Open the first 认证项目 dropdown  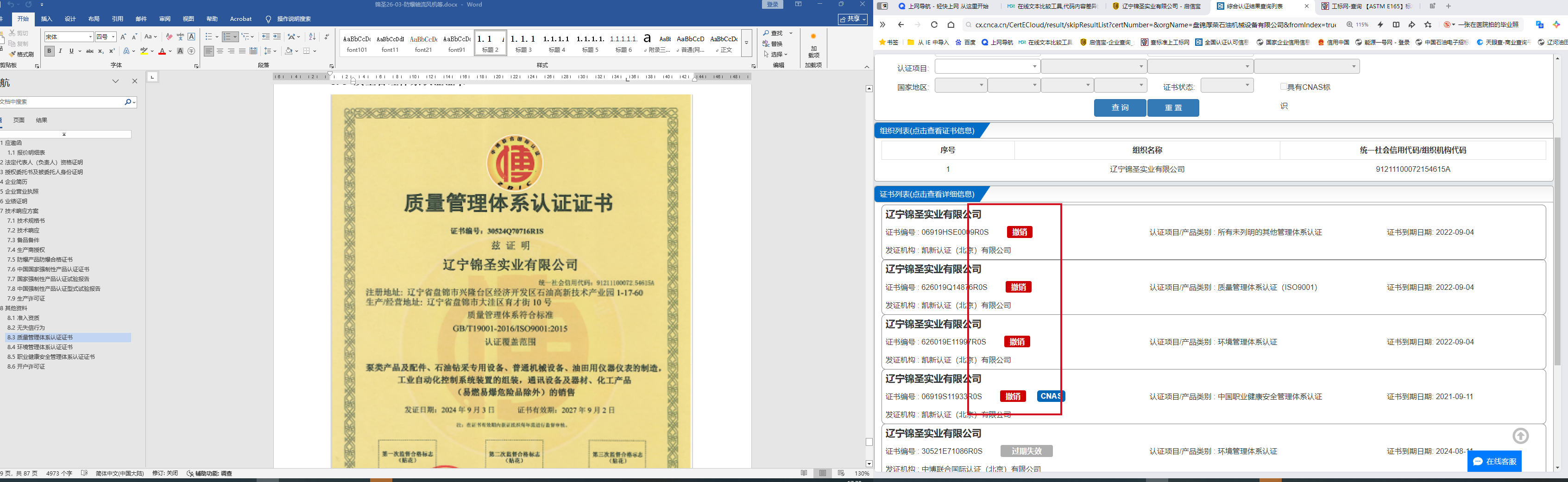click(x=987, y=66)
